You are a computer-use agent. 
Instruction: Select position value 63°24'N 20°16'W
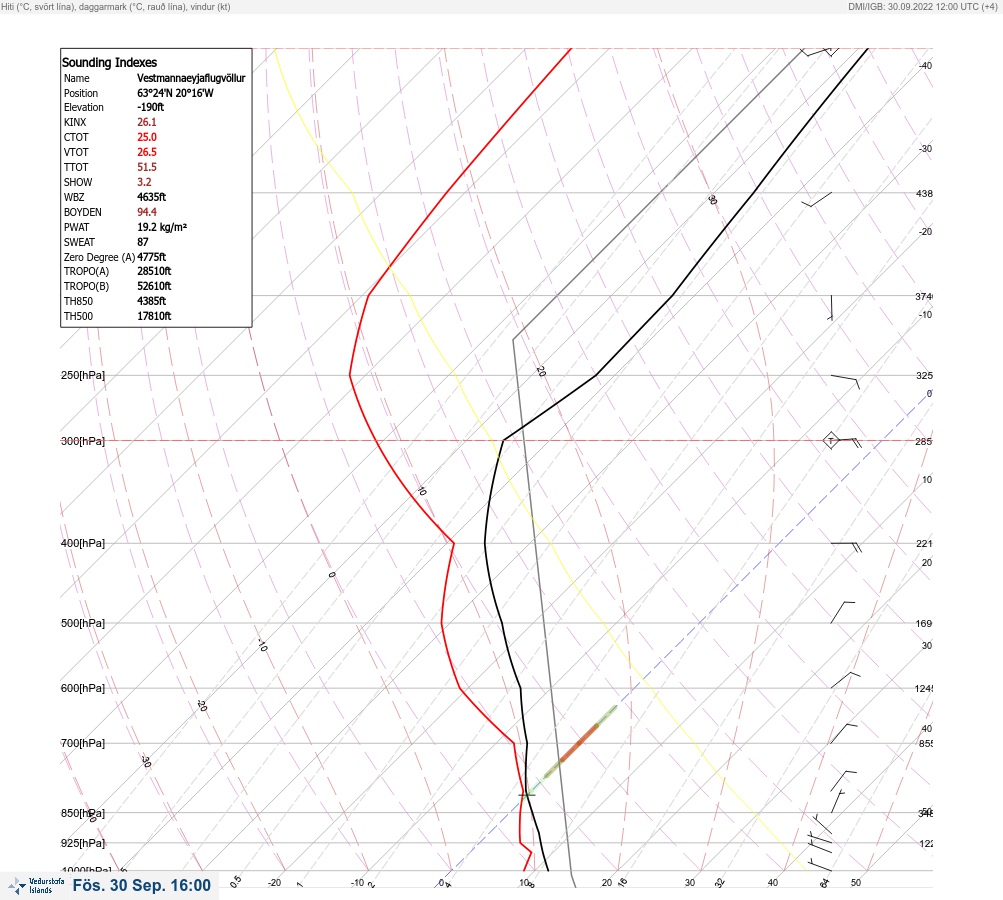[175, 93]
